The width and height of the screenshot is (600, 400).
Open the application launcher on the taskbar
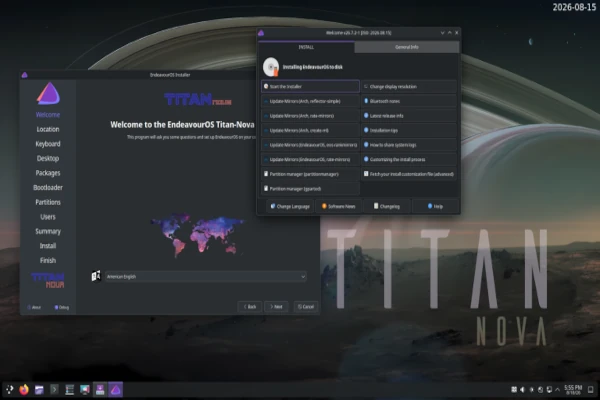point(9,390)
